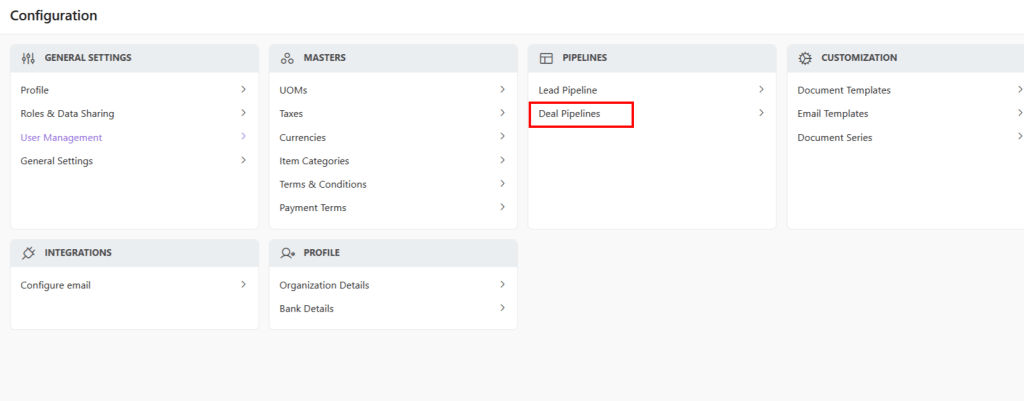Click the Pipelines section icon
Viewport: 1024px width, 401px height.
tap(546, 58)
